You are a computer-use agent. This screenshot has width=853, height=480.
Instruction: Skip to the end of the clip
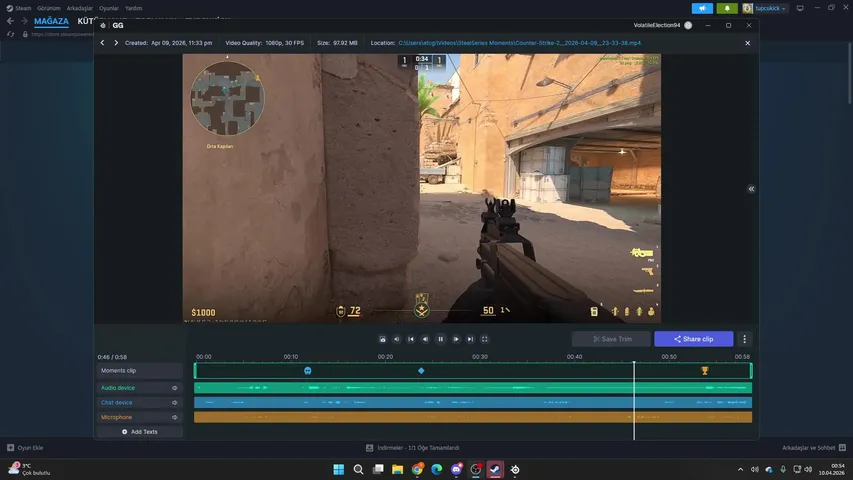pyautogui.click(x=471, y=339)
